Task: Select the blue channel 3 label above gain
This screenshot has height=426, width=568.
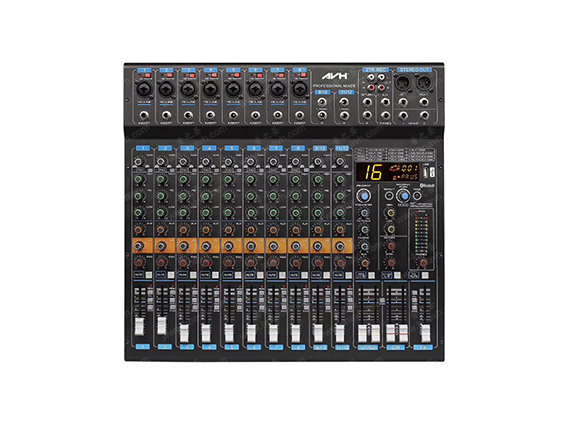Action: coord(187,148)
